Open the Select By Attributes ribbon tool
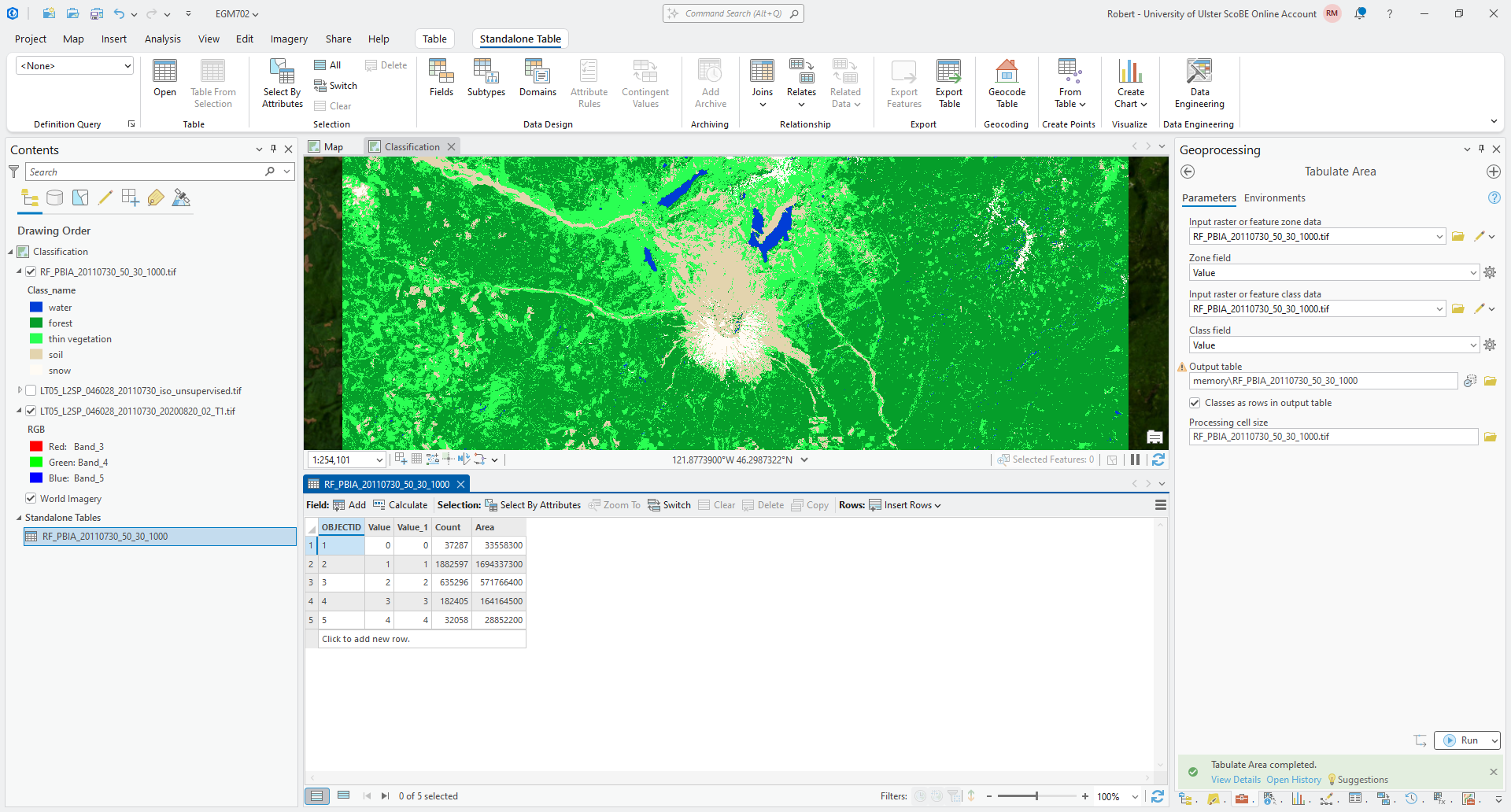The image size is (1511, 812). 282,83
